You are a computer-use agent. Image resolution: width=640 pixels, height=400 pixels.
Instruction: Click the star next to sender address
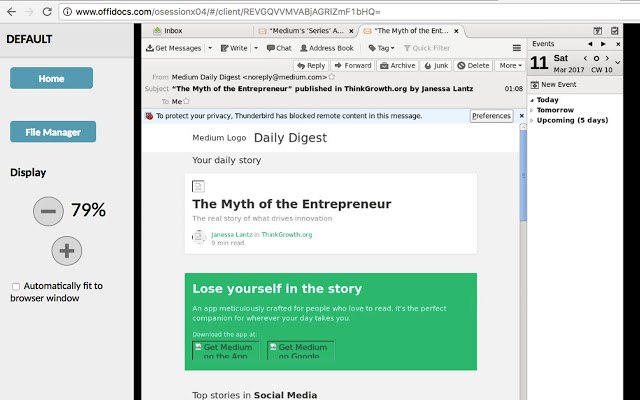332,76
